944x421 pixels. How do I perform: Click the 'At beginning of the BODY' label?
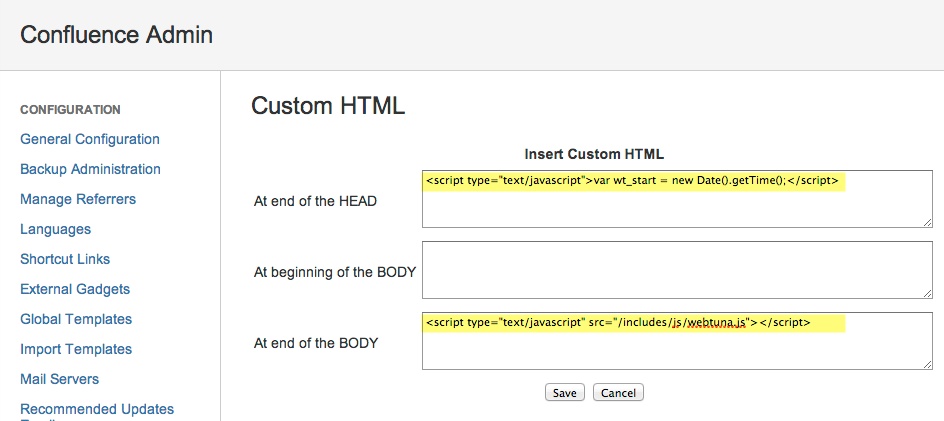tap(335, 272)
